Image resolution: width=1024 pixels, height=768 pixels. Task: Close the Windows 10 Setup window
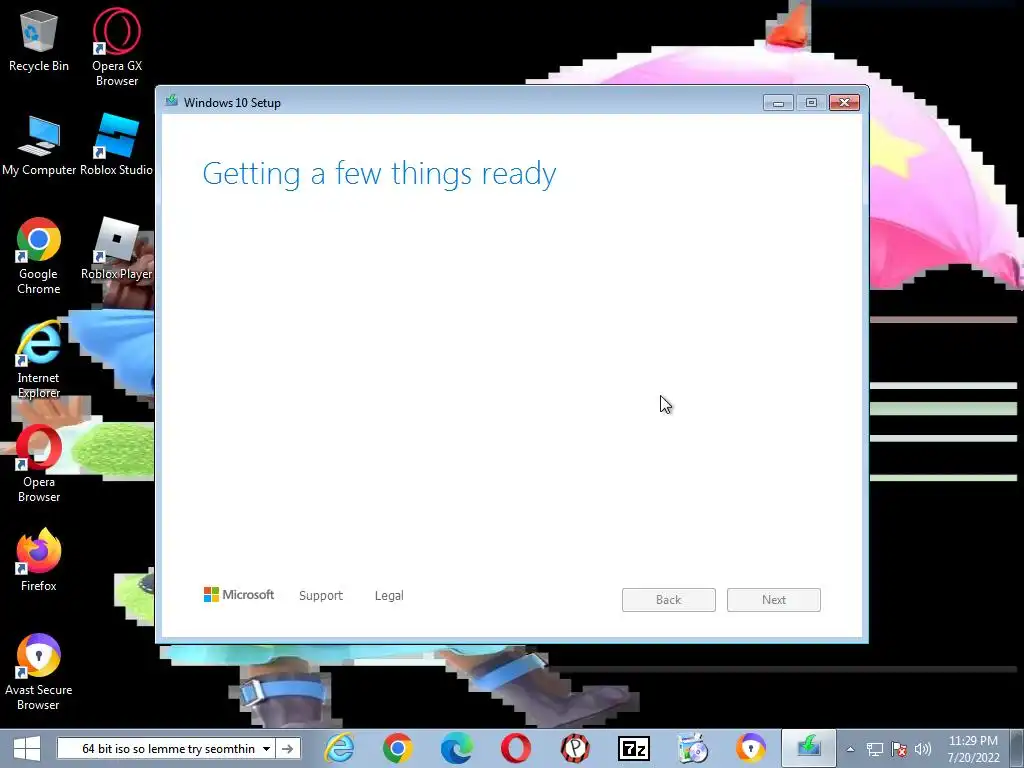pyautogui.click(x=844, y=103)
